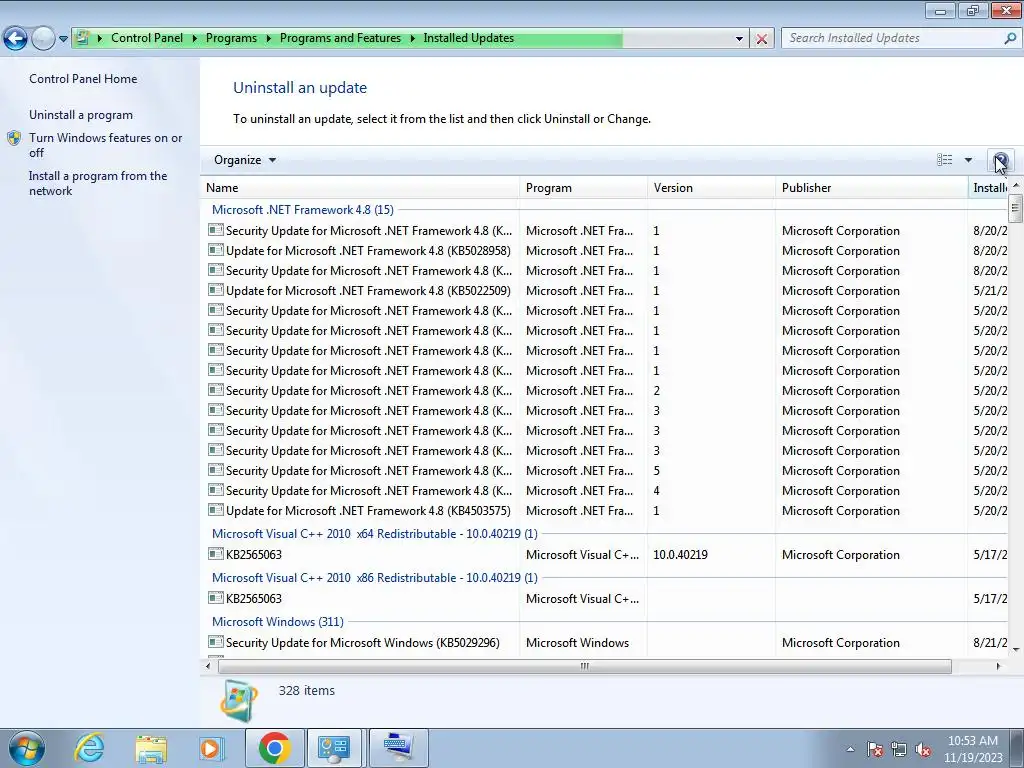Click the change view icon

coord(944,160)
